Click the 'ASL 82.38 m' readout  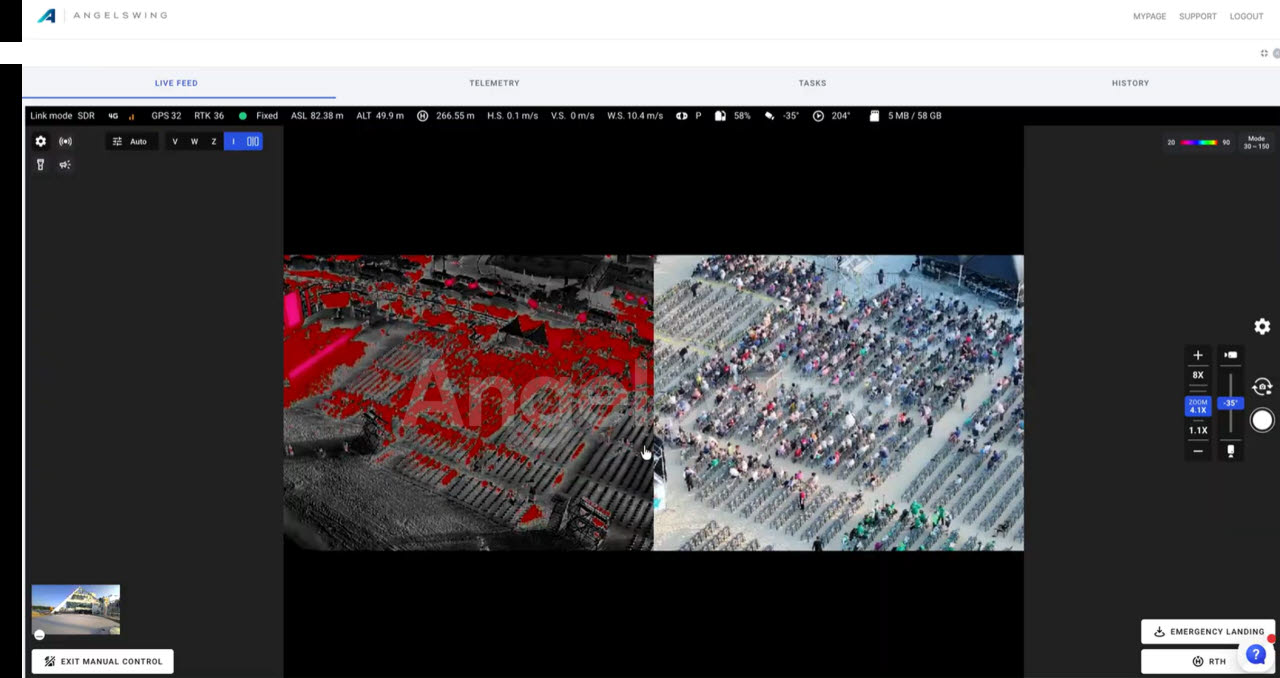click(x=317, y=116)
